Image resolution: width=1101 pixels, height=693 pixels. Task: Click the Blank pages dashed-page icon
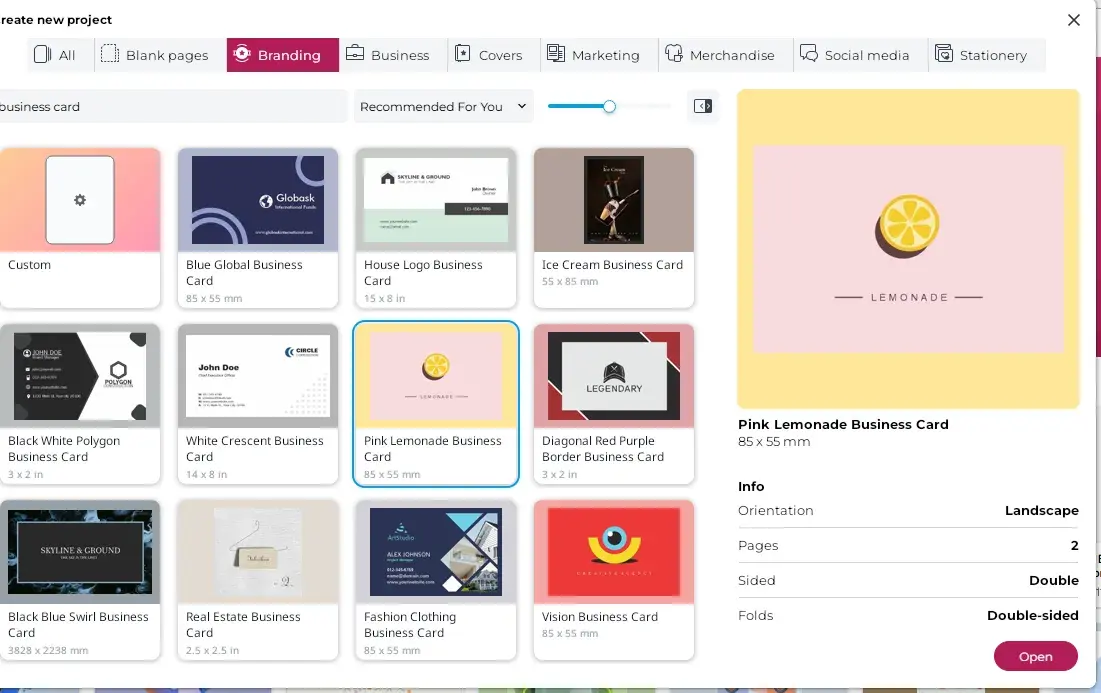pos(110,55)
